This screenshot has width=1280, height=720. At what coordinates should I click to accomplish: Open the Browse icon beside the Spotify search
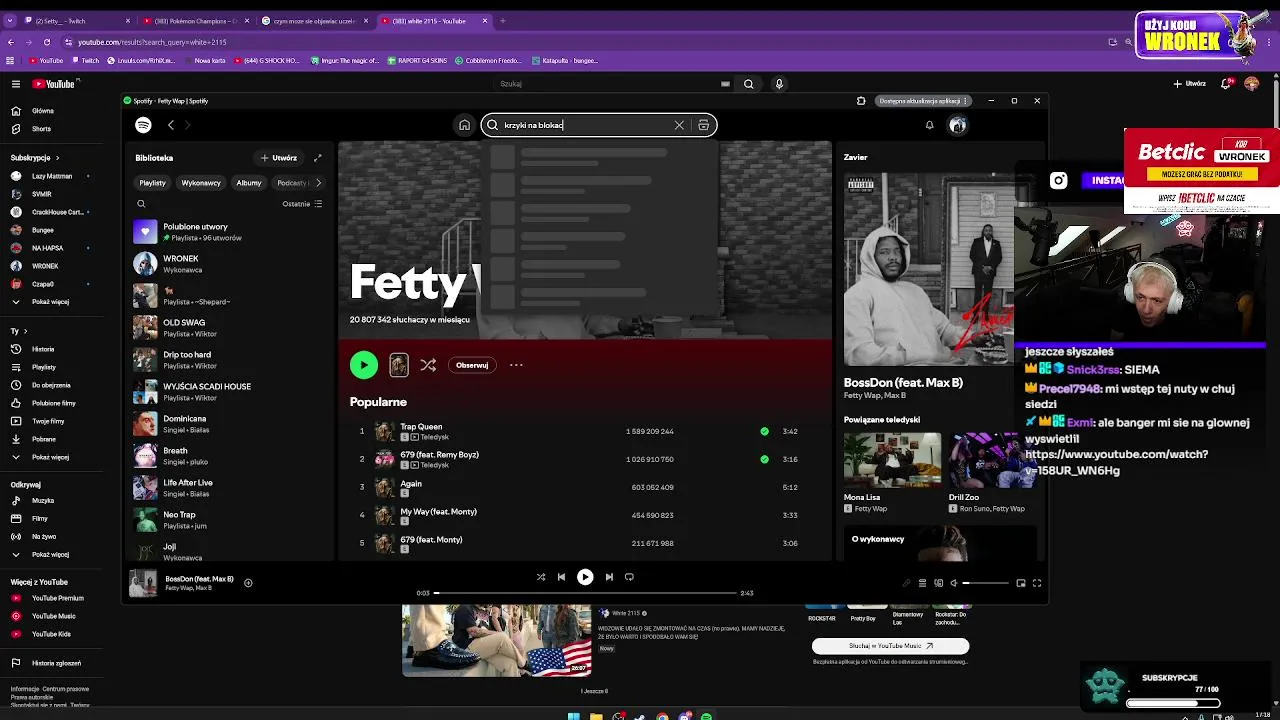click(704, 125)
